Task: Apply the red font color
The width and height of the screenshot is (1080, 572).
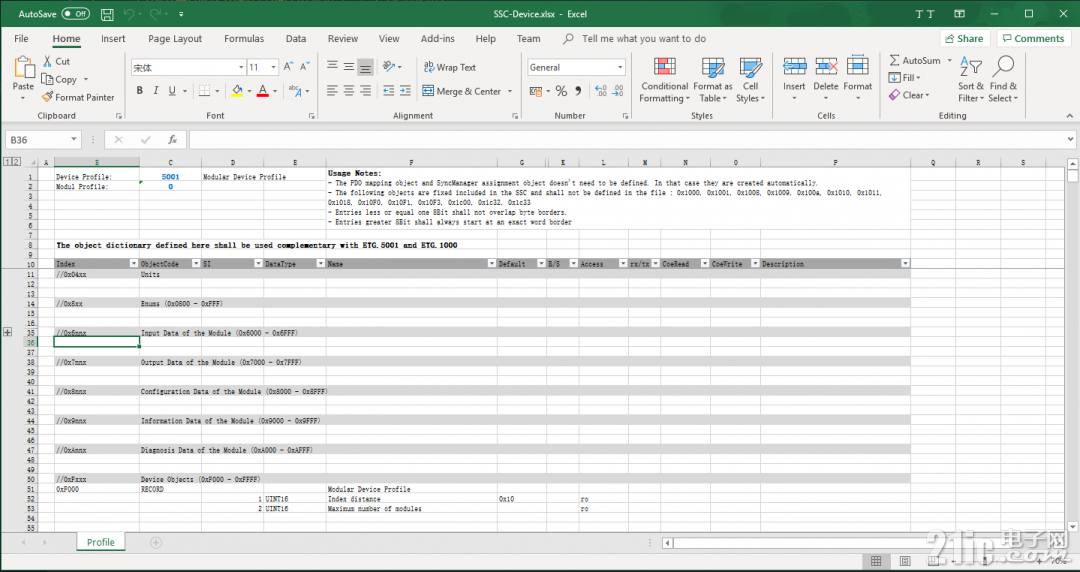Action: pos(262,90)
